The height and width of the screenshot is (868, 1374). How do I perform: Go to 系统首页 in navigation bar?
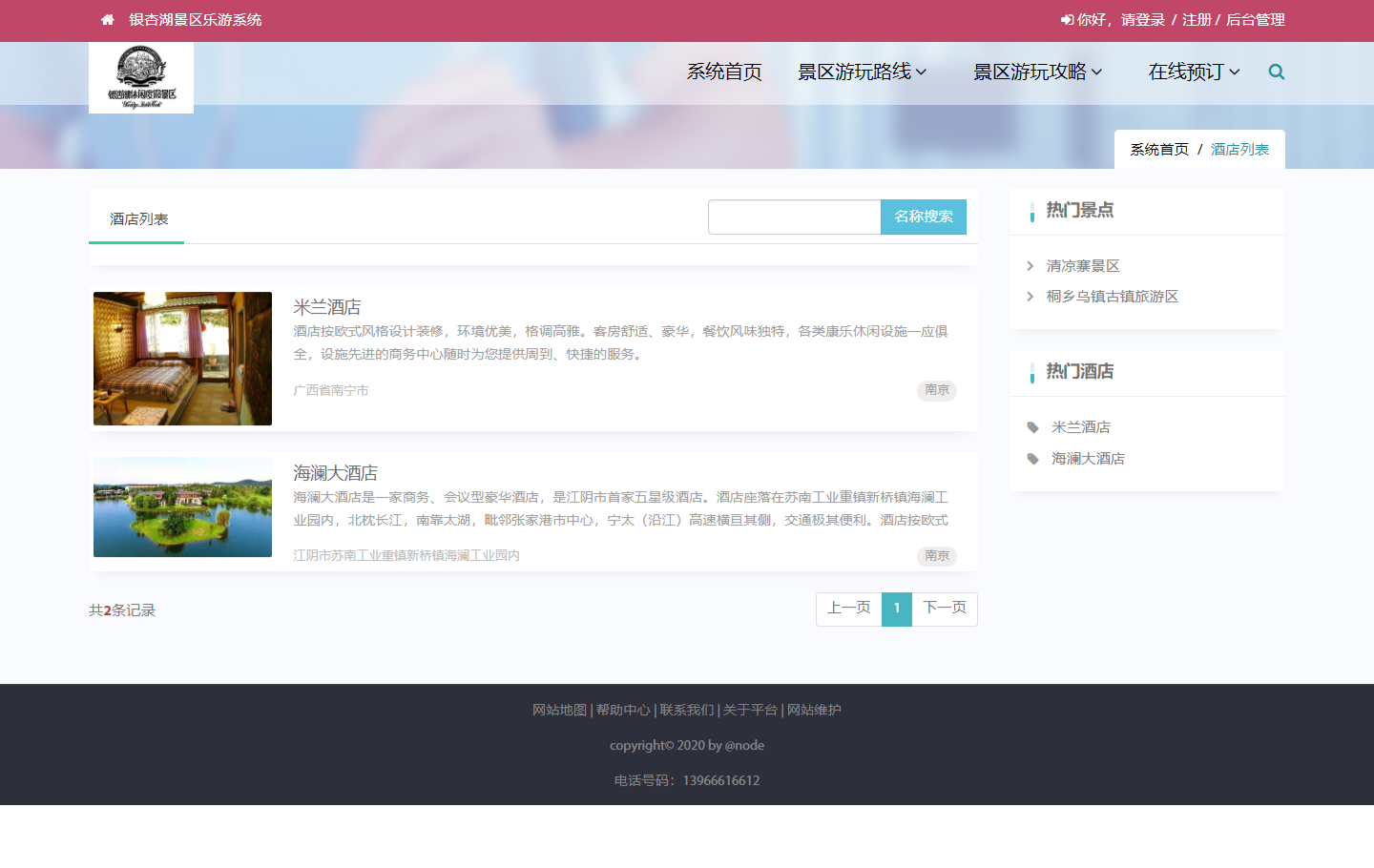[x=724, y=72]
